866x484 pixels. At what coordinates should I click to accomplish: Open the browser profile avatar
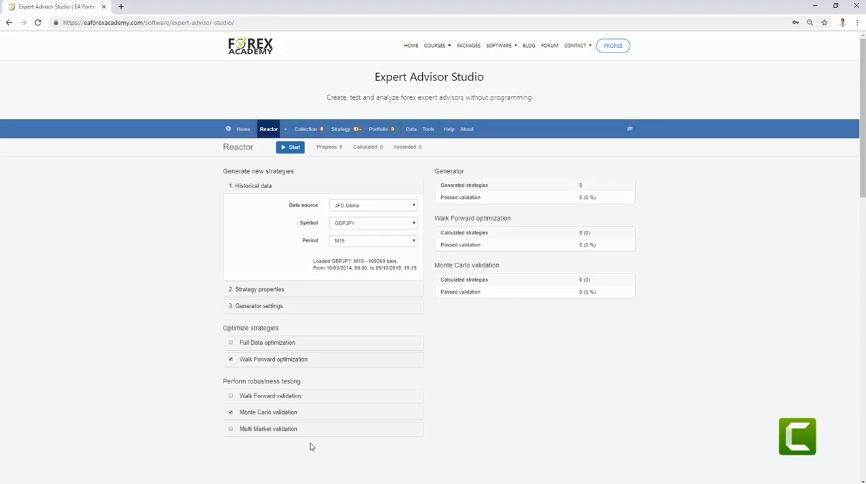click(842, 23)
